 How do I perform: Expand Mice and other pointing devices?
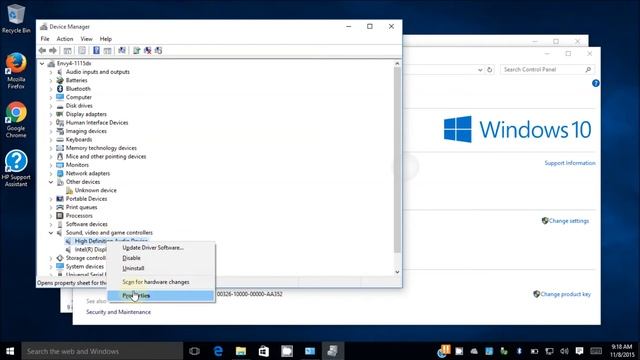(x=51, y=157)
